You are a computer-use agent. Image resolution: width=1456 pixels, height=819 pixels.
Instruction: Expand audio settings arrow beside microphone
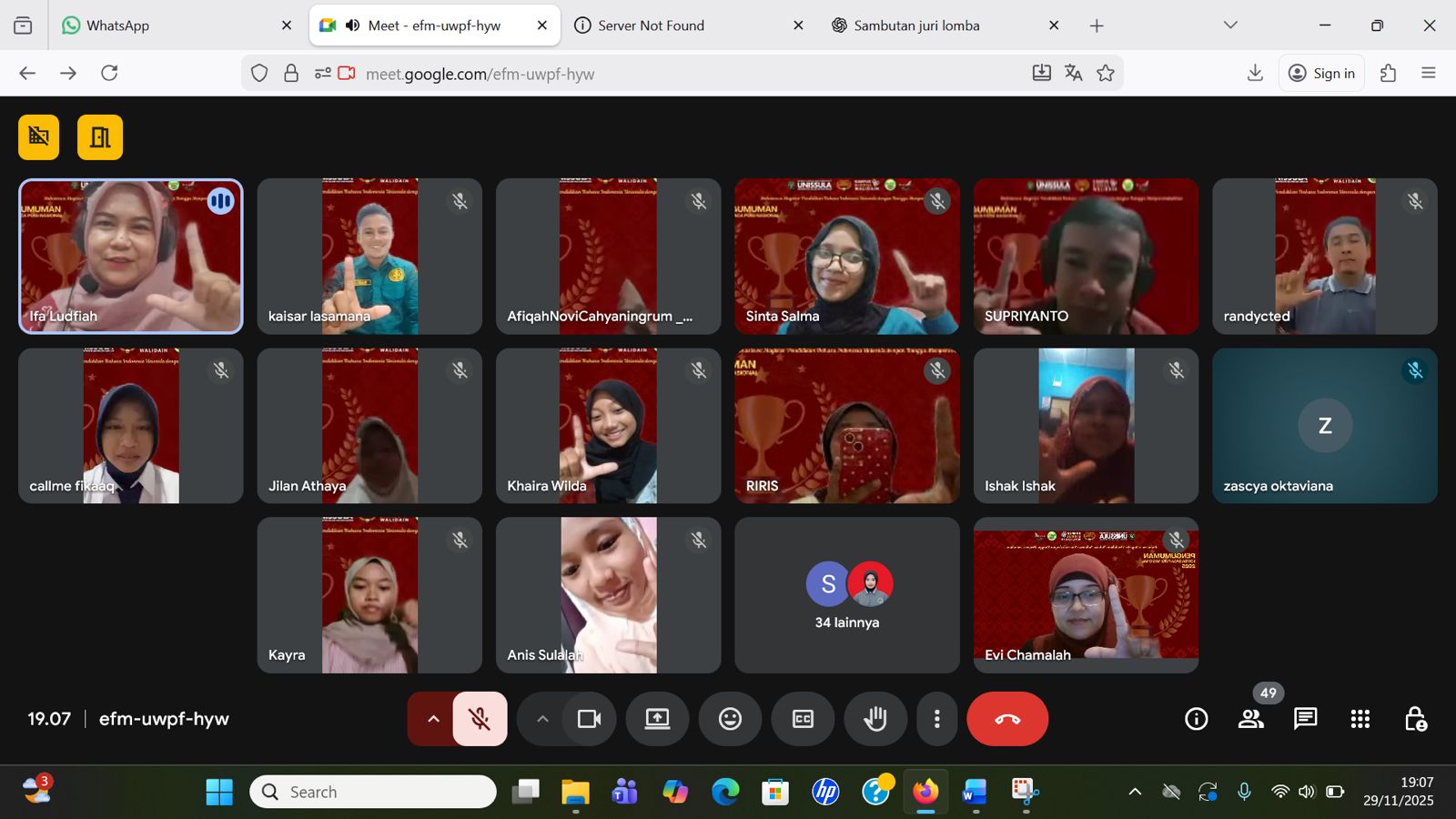(x=433, y=719)
